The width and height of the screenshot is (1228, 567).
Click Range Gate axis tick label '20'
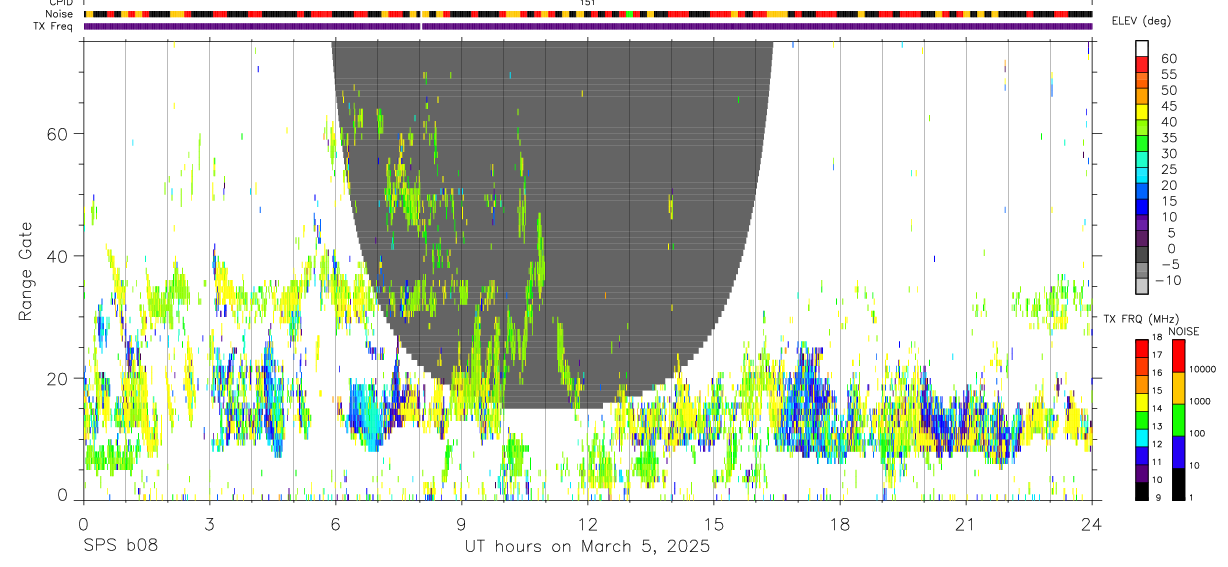click(x=58, y=379)
